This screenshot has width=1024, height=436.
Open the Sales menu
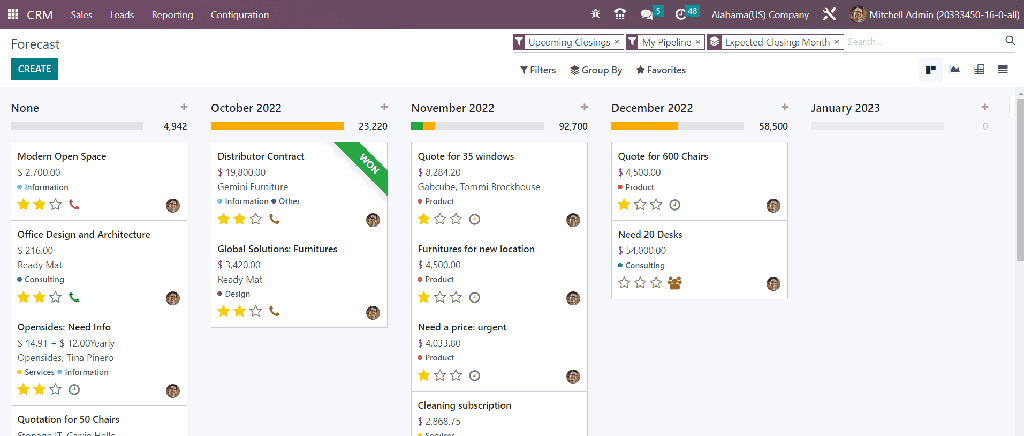tap(82, 14)
